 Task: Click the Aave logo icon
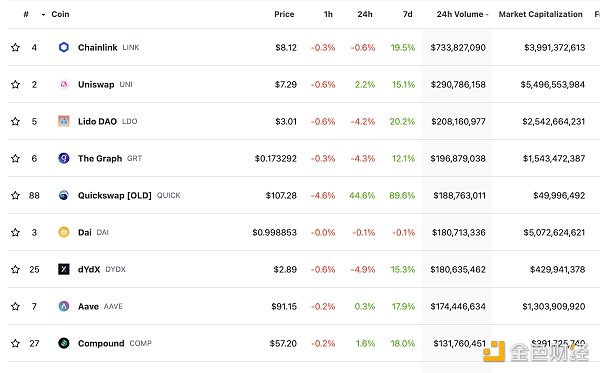coord(64,306)
